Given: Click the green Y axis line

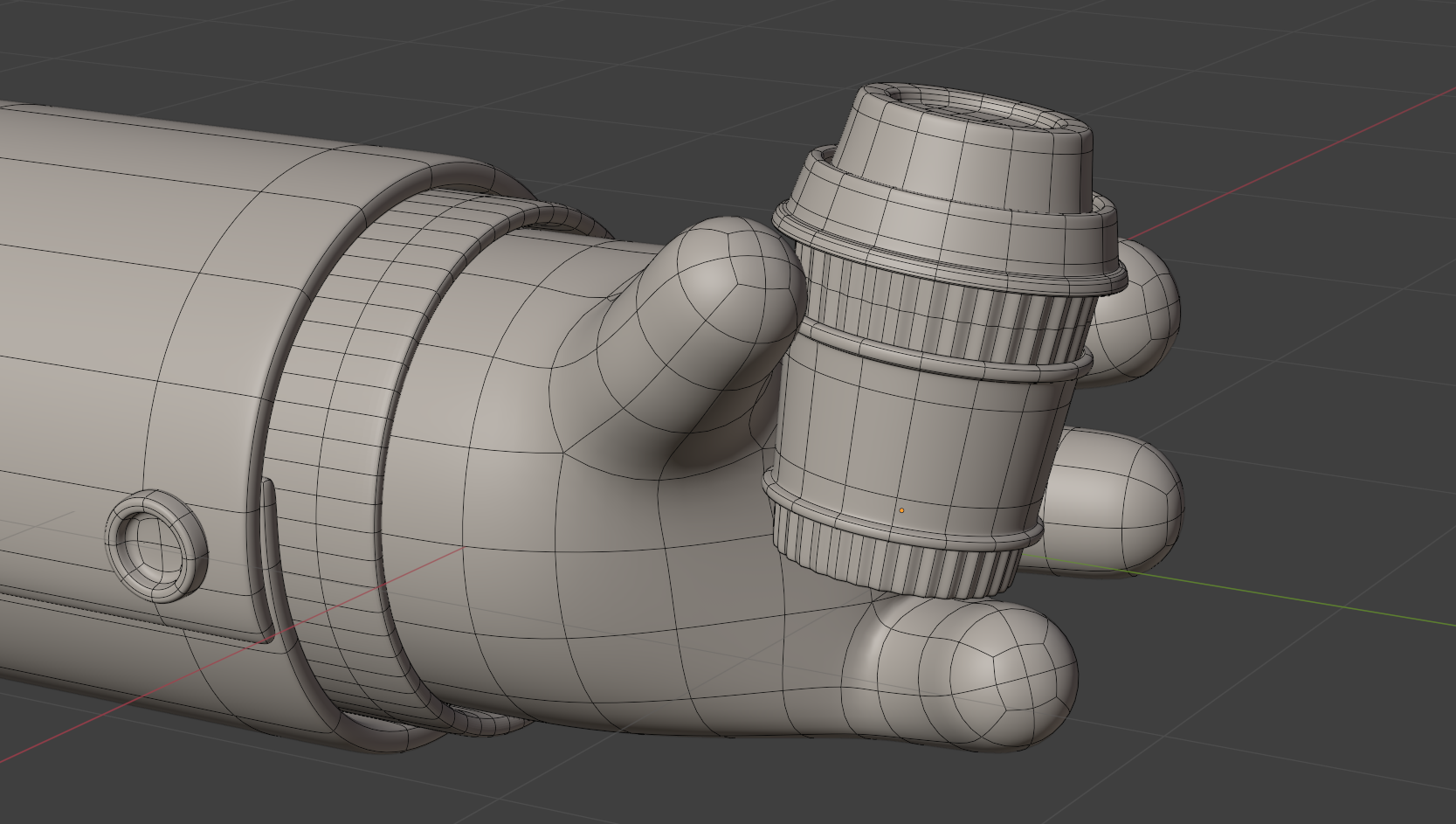Looking at the screenshot, I should tap(1310, 603).
